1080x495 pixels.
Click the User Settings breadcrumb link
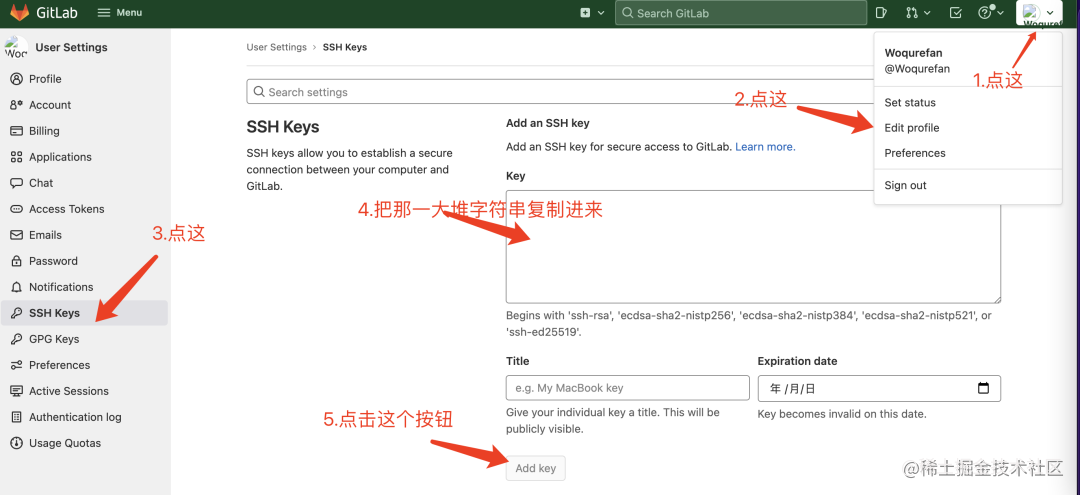pos(276,48)
